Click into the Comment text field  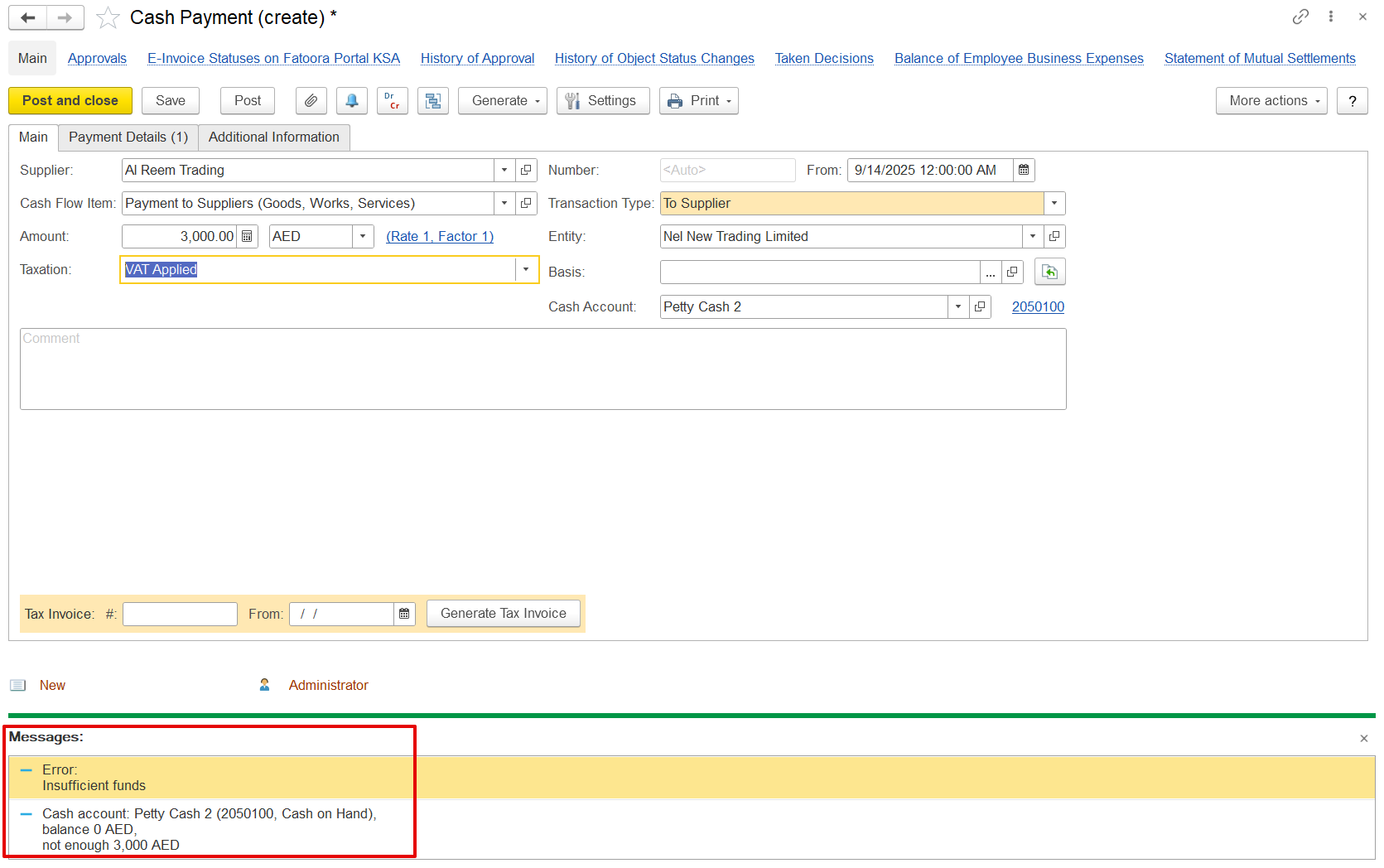543,369
